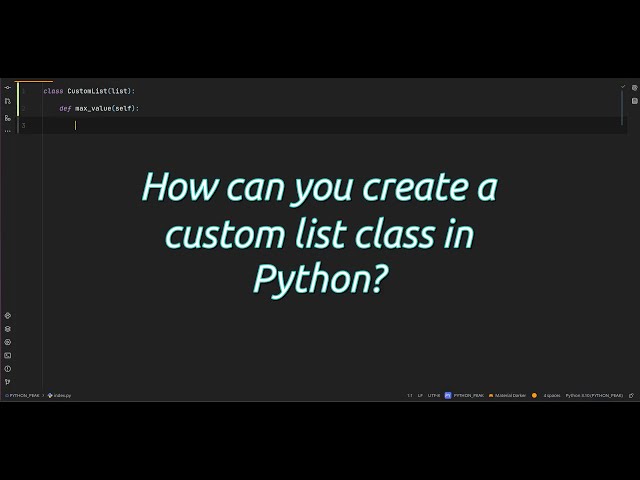
Task: Open the Python Packages tool window icon
Action: click(7, 316)
